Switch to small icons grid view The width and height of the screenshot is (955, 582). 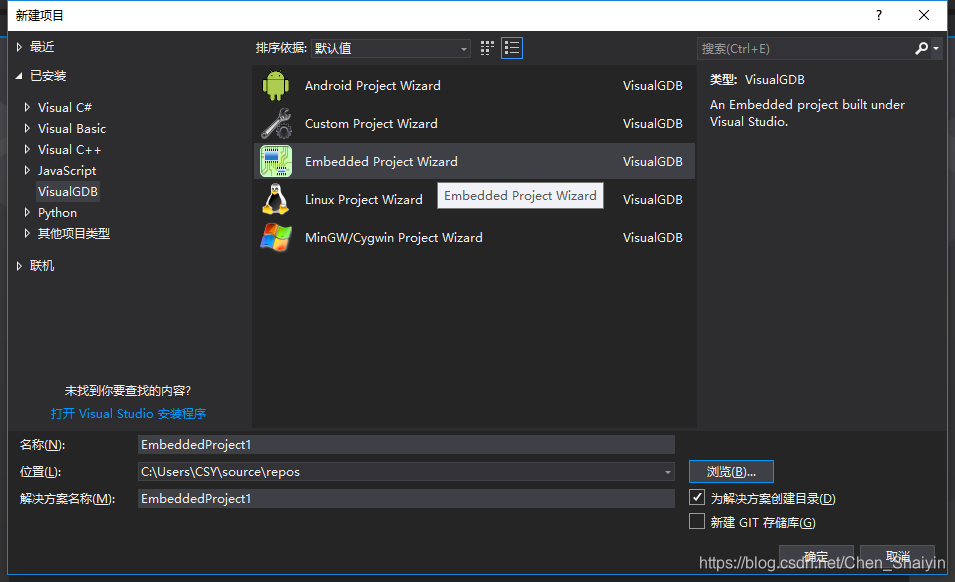click(x=487, y=48)
